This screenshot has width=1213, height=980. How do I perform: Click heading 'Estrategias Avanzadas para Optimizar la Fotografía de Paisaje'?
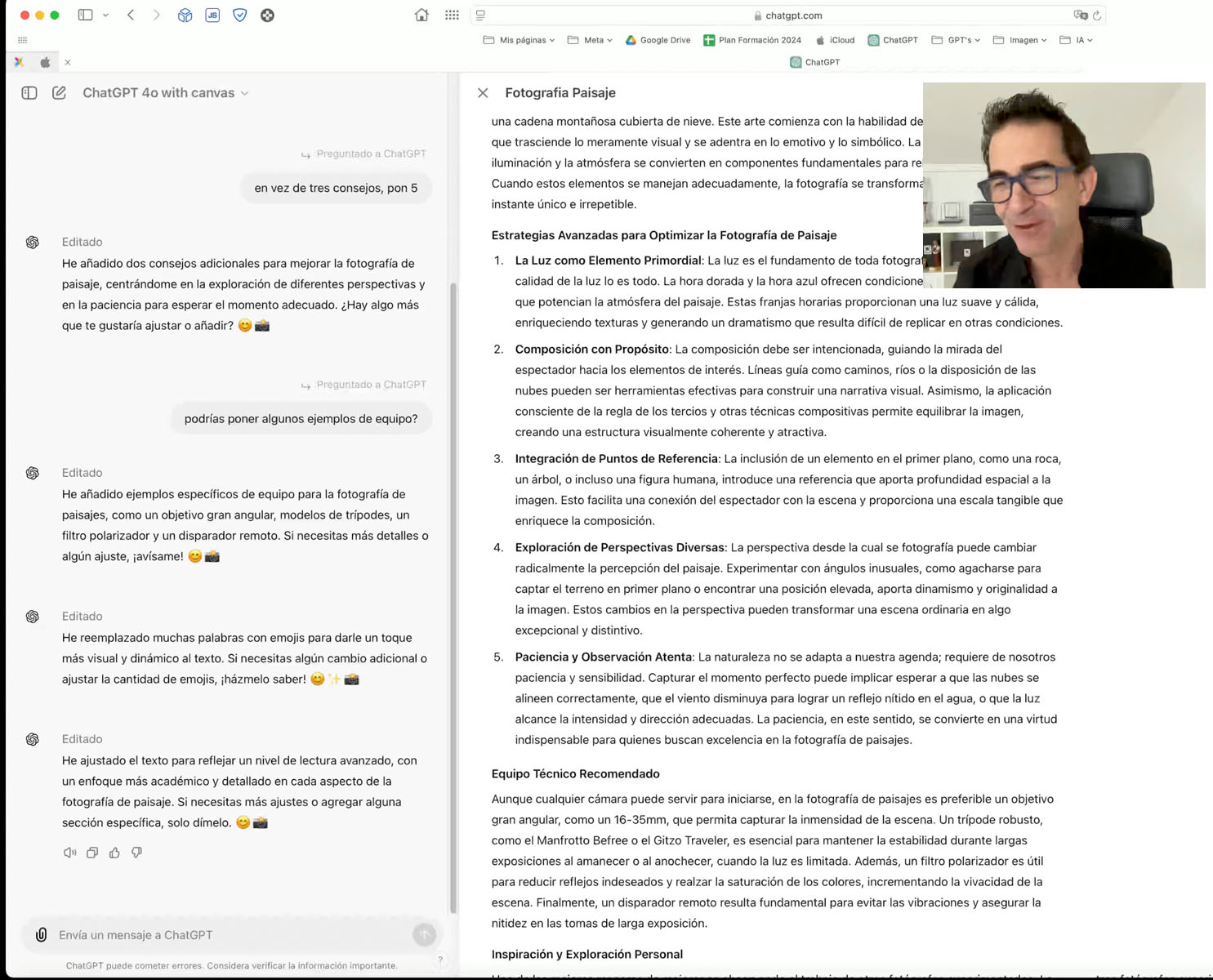point(664,235)
